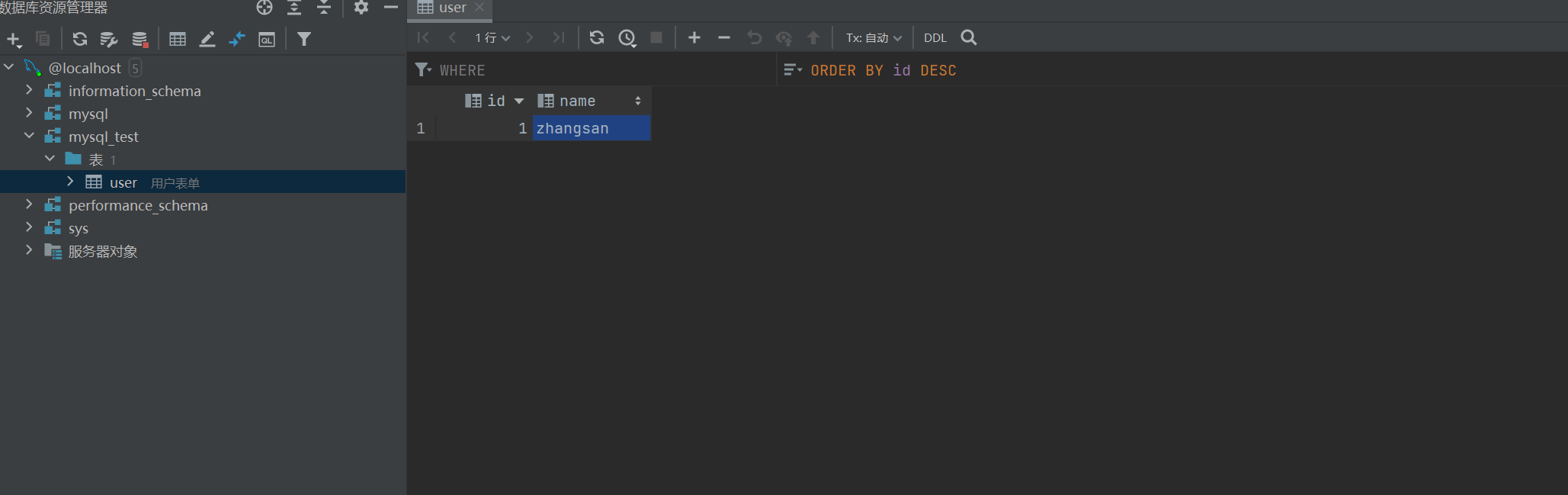Click the filter funnel icon in explorer
The width and height of the screenshot is (1568, 495).
tap(304, 39)
